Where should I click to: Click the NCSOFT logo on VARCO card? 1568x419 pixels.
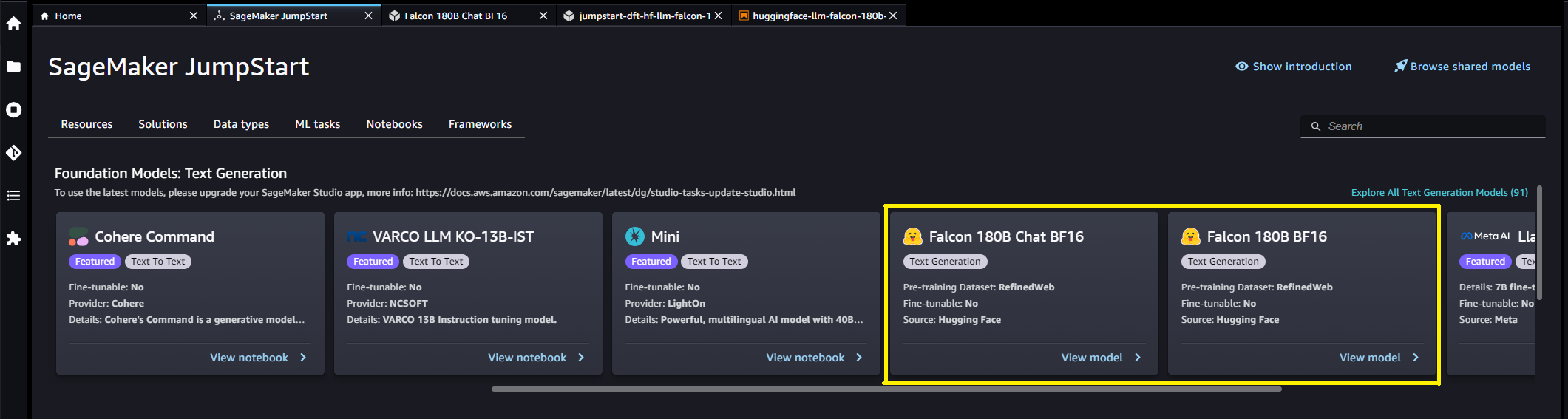[x=356, y=236]
